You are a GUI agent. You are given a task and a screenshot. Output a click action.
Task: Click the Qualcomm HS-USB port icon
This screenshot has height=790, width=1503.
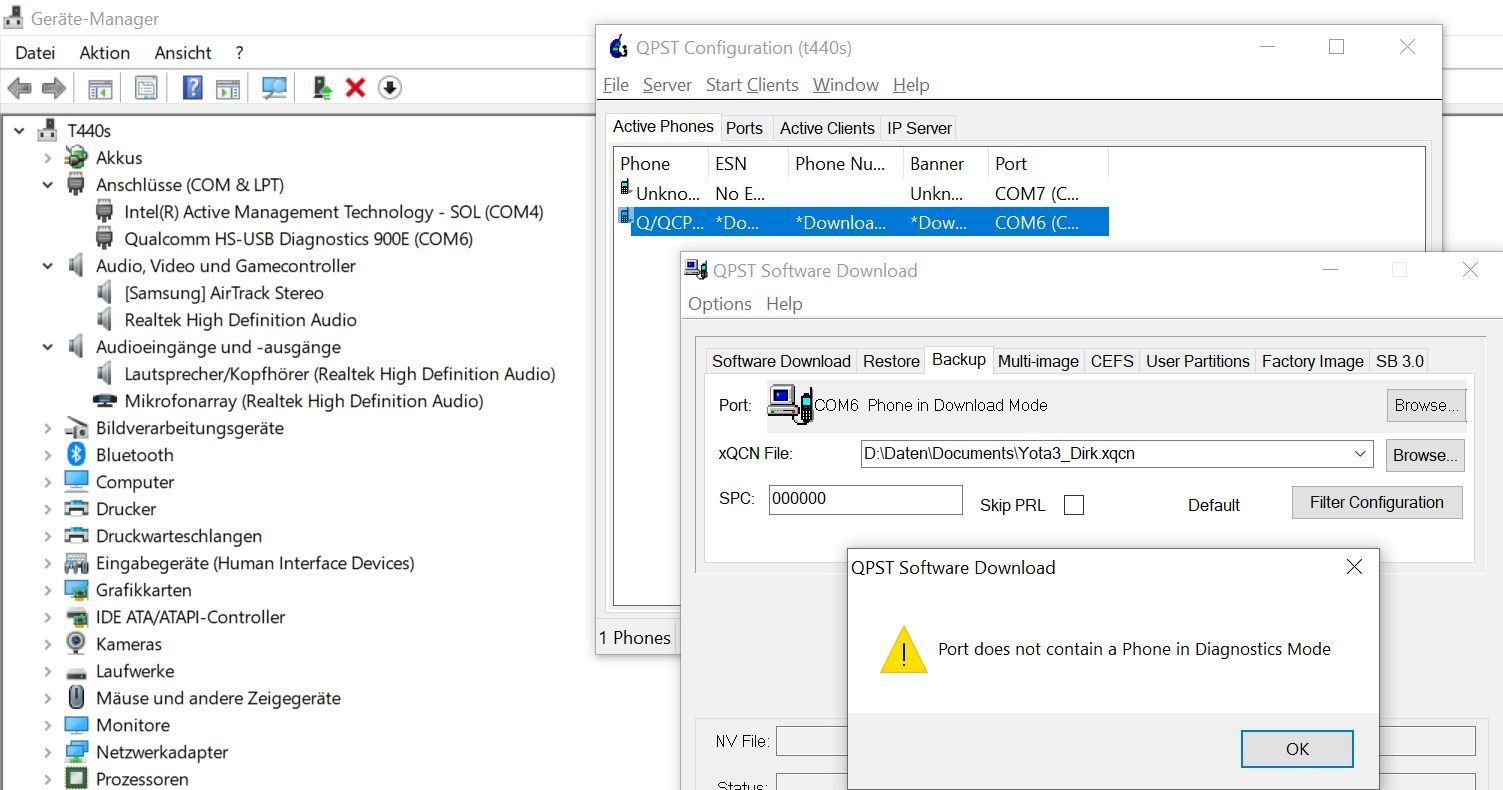[x=105, y=239]
